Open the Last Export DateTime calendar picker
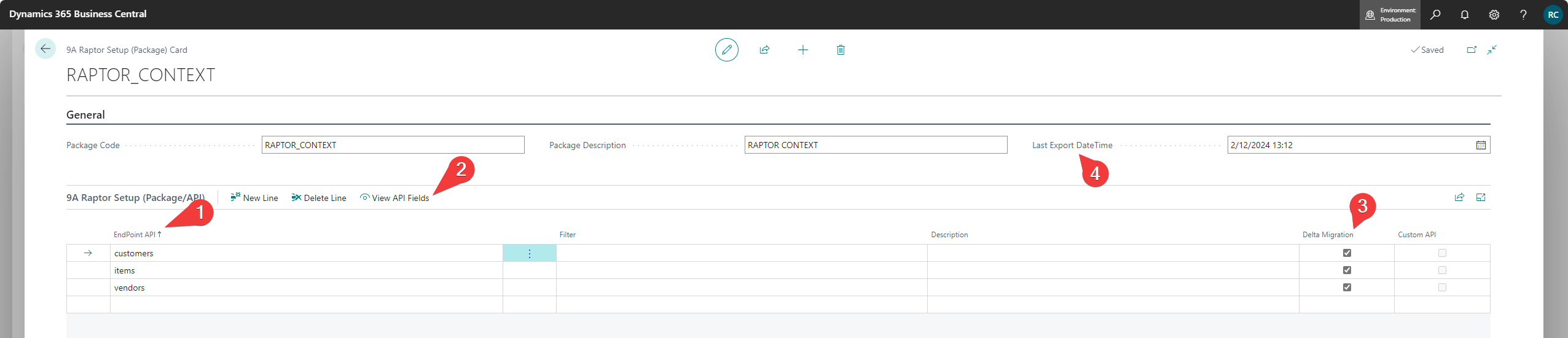Viewport: 1568px width, 338px height. point(1481,145)
